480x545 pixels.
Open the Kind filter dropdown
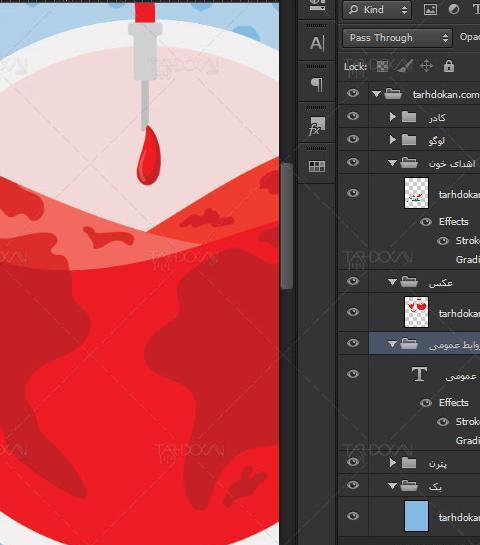377,10
